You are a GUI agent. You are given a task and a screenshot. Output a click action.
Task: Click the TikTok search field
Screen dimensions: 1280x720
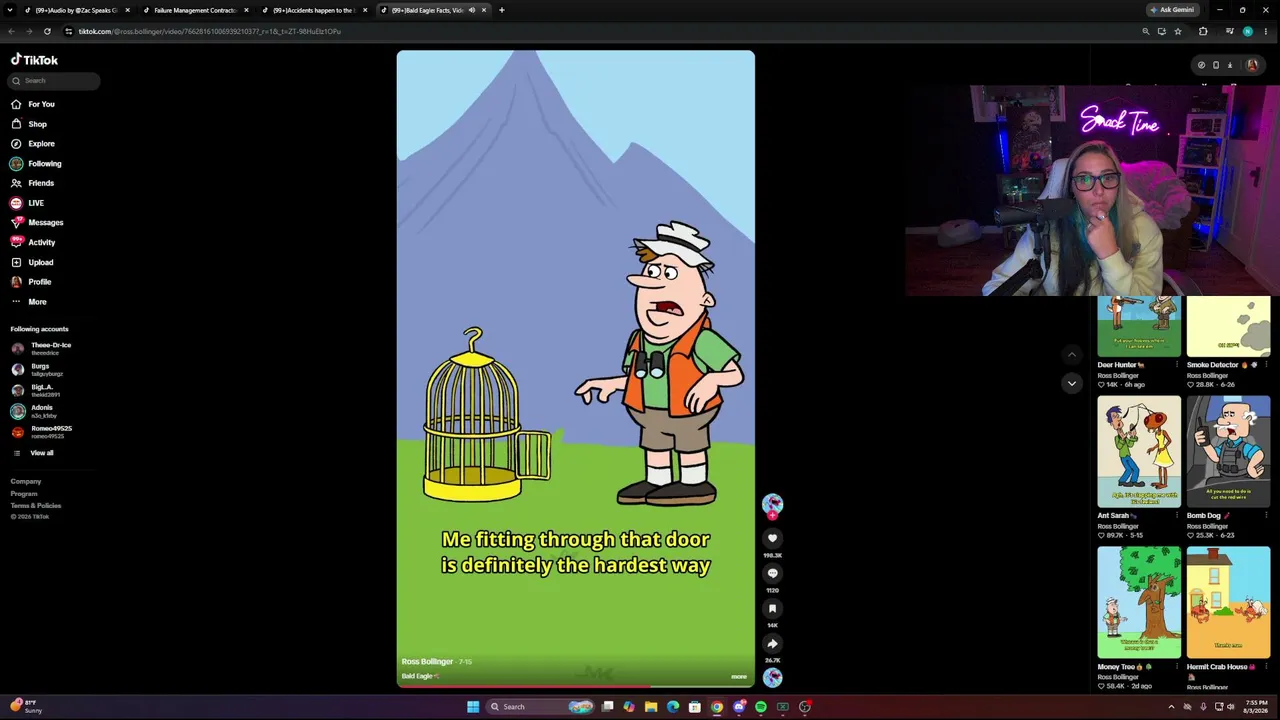[x=55, y=81]
